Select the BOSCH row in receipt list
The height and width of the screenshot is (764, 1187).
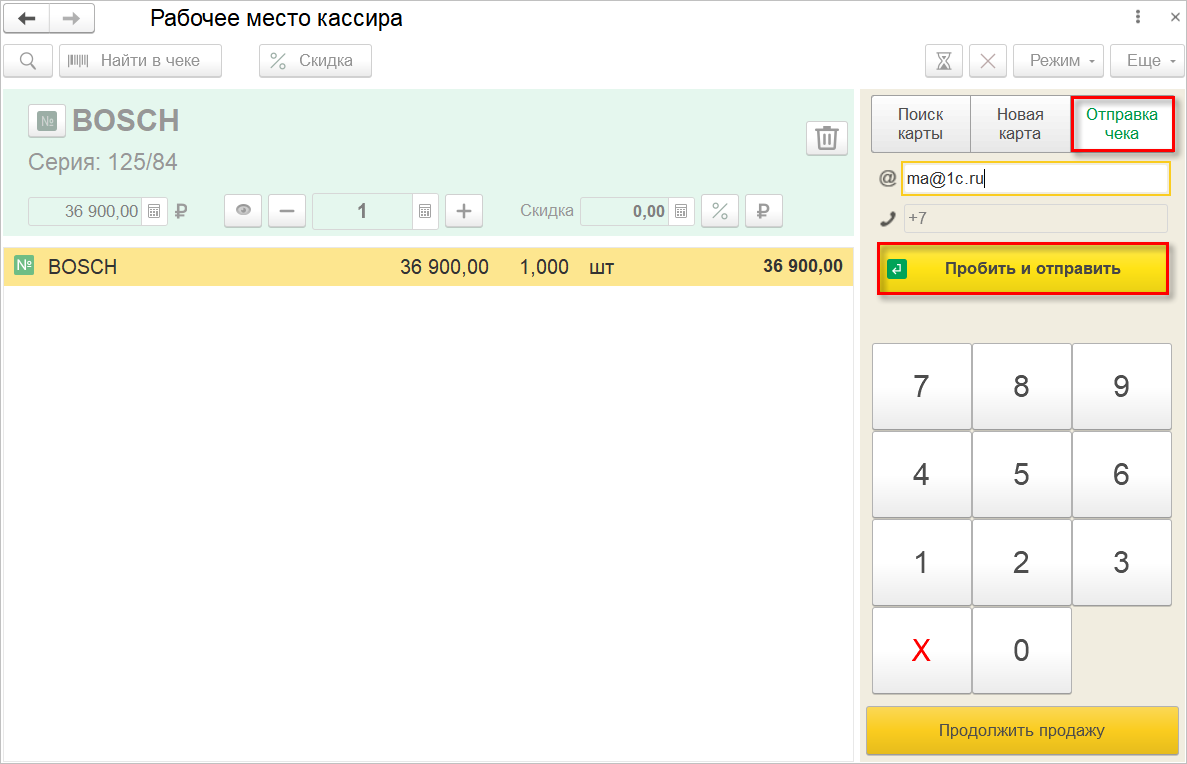(428, 267)
